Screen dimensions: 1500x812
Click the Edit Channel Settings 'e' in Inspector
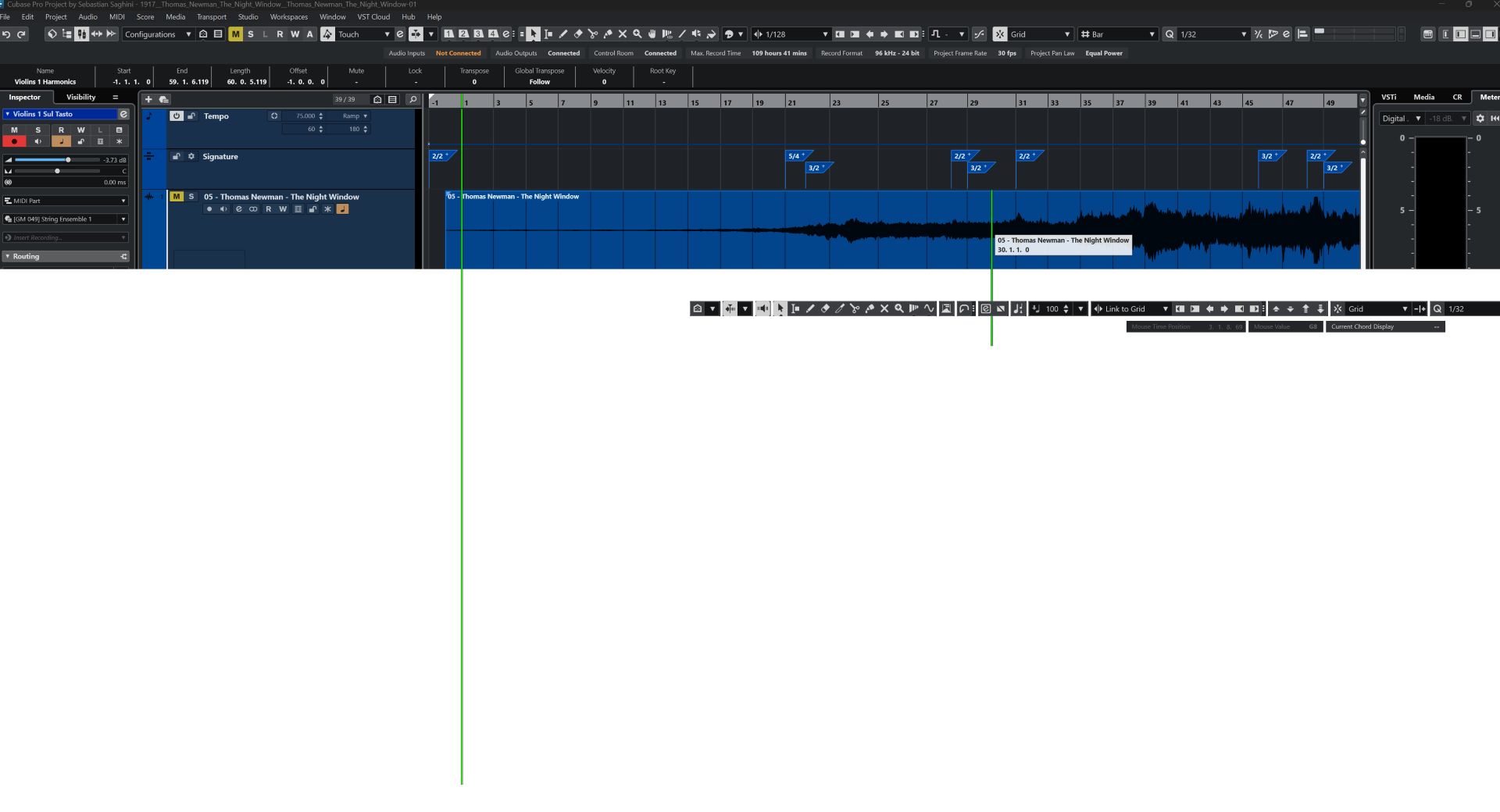[x=123, y=114]
